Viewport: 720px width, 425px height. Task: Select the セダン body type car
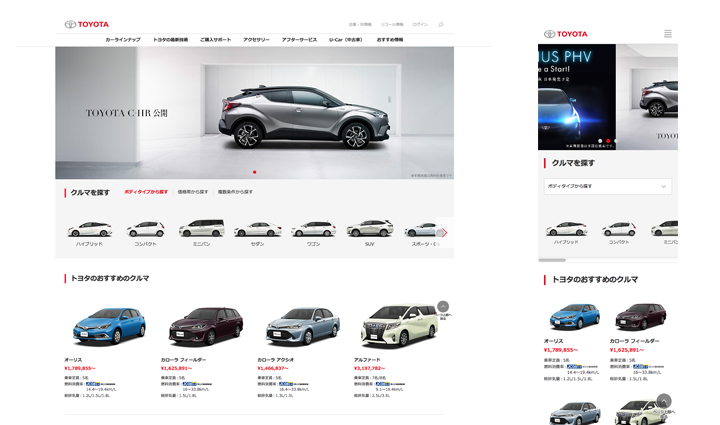tap(258, 229)
